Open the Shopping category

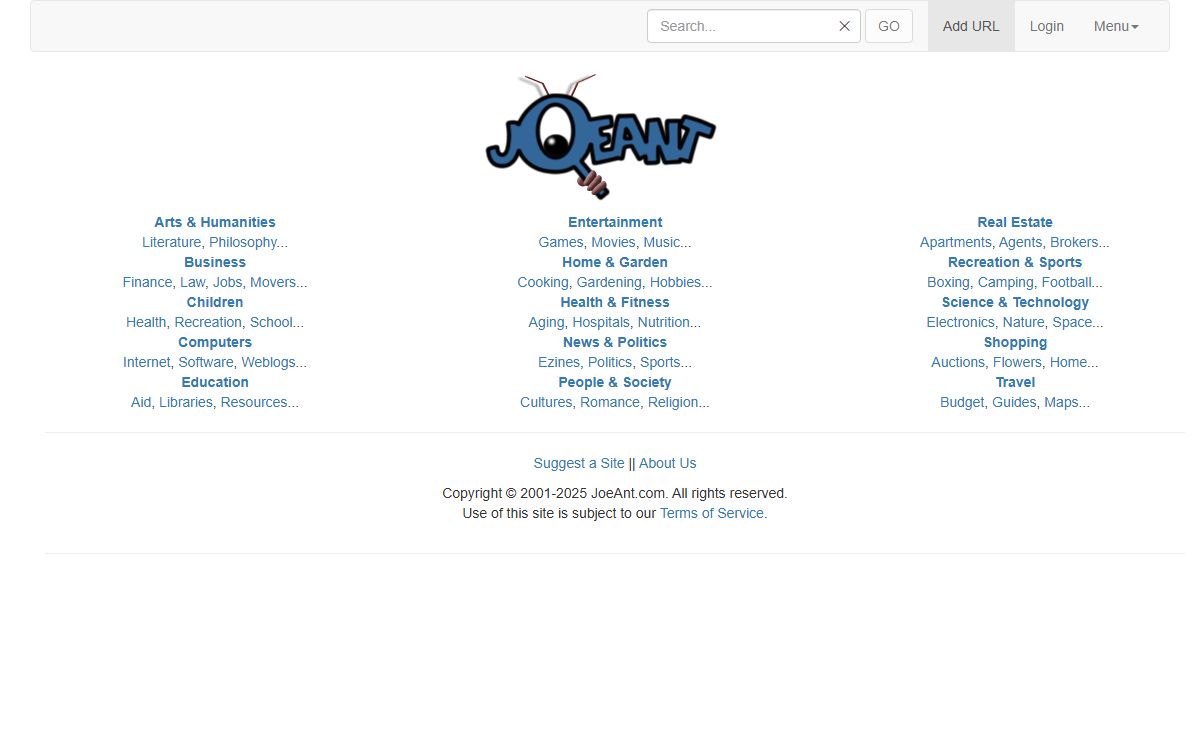click(x=1015, y=342)
